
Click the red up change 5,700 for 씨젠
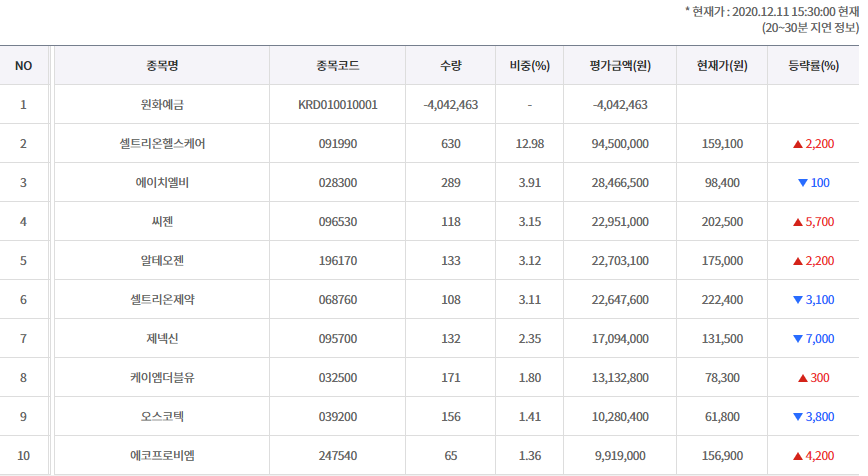tap(814, 222)
